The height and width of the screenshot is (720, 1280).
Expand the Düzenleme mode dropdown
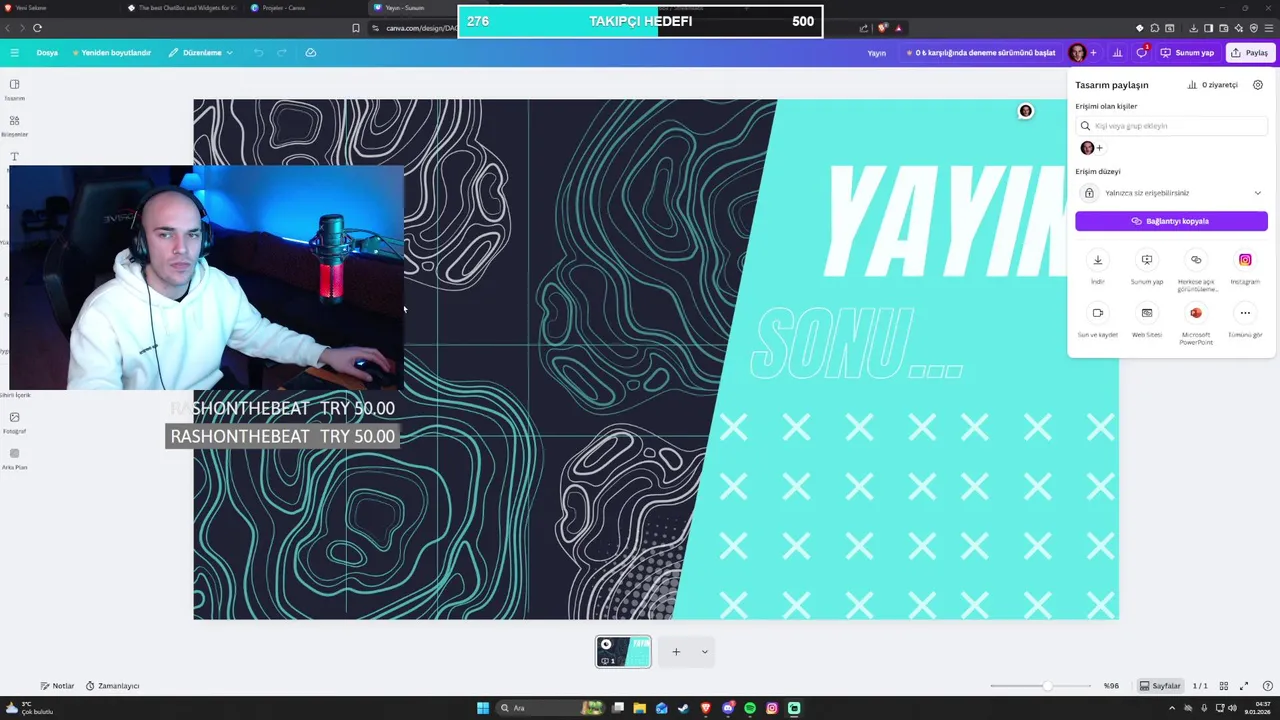pos(201,53)
